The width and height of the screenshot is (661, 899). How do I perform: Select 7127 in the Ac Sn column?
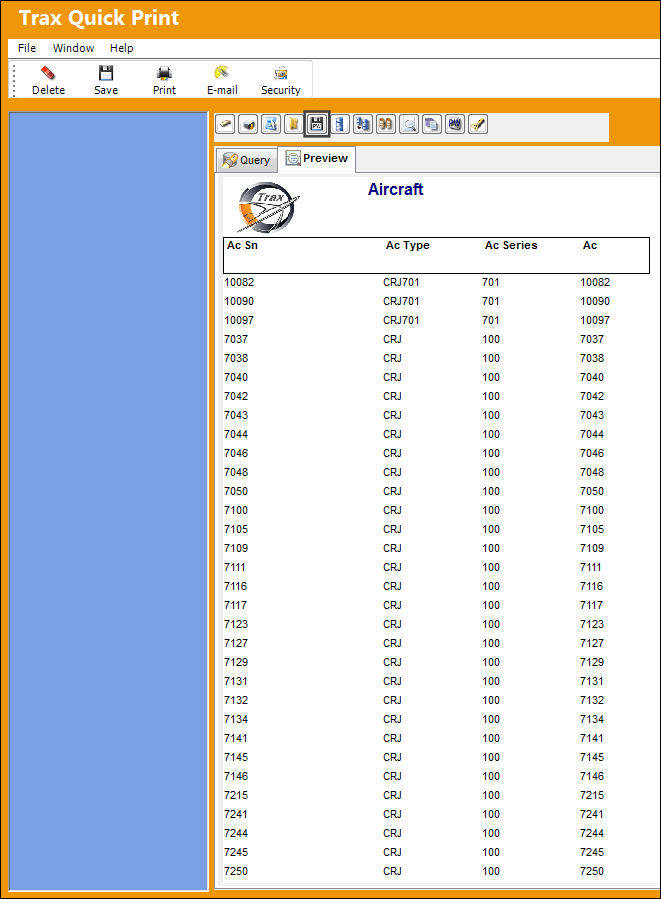point(236,643)
